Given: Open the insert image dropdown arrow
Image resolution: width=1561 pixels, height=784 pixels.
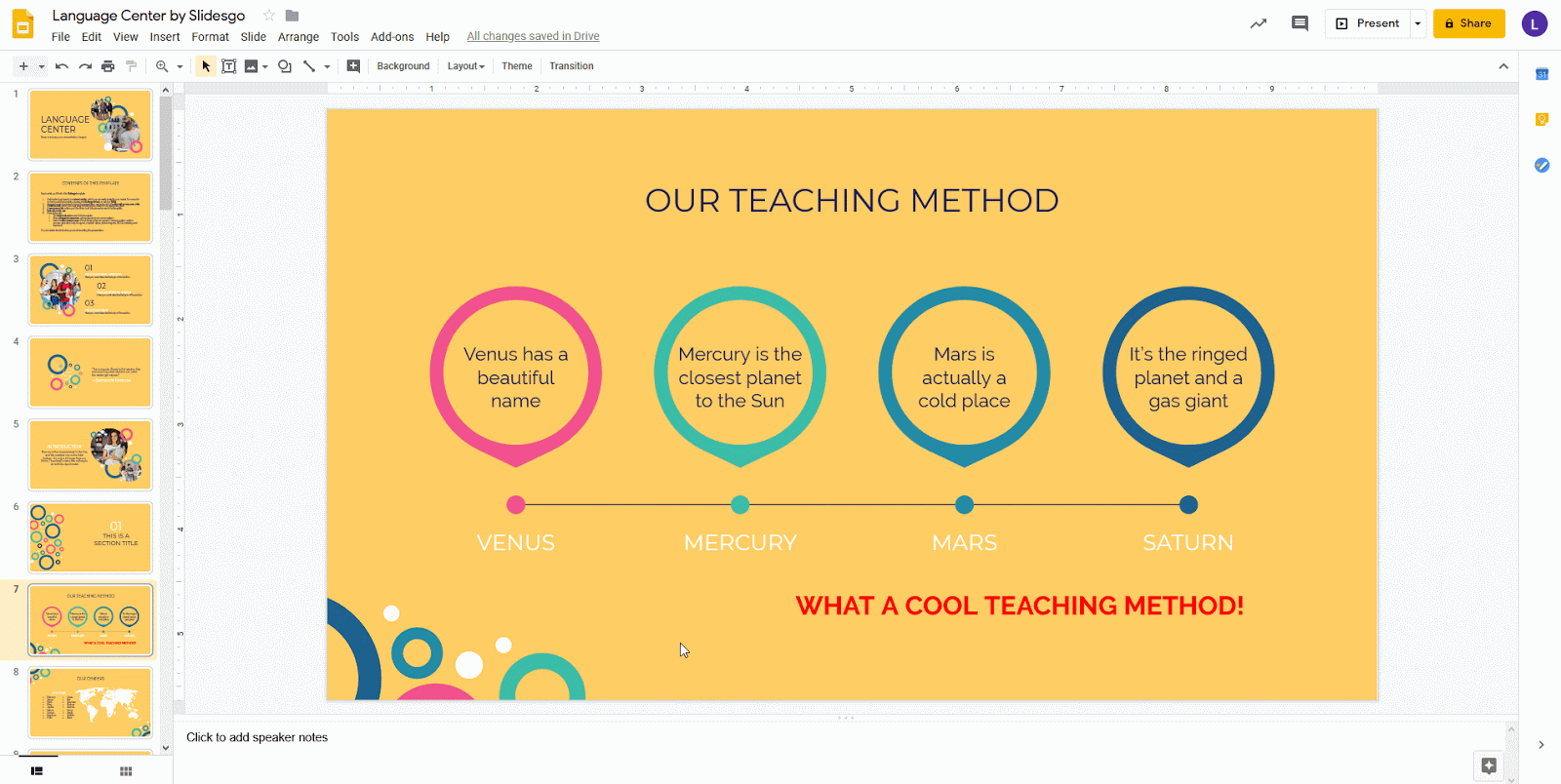Looking at the screenshot, I should coord(264,66).
